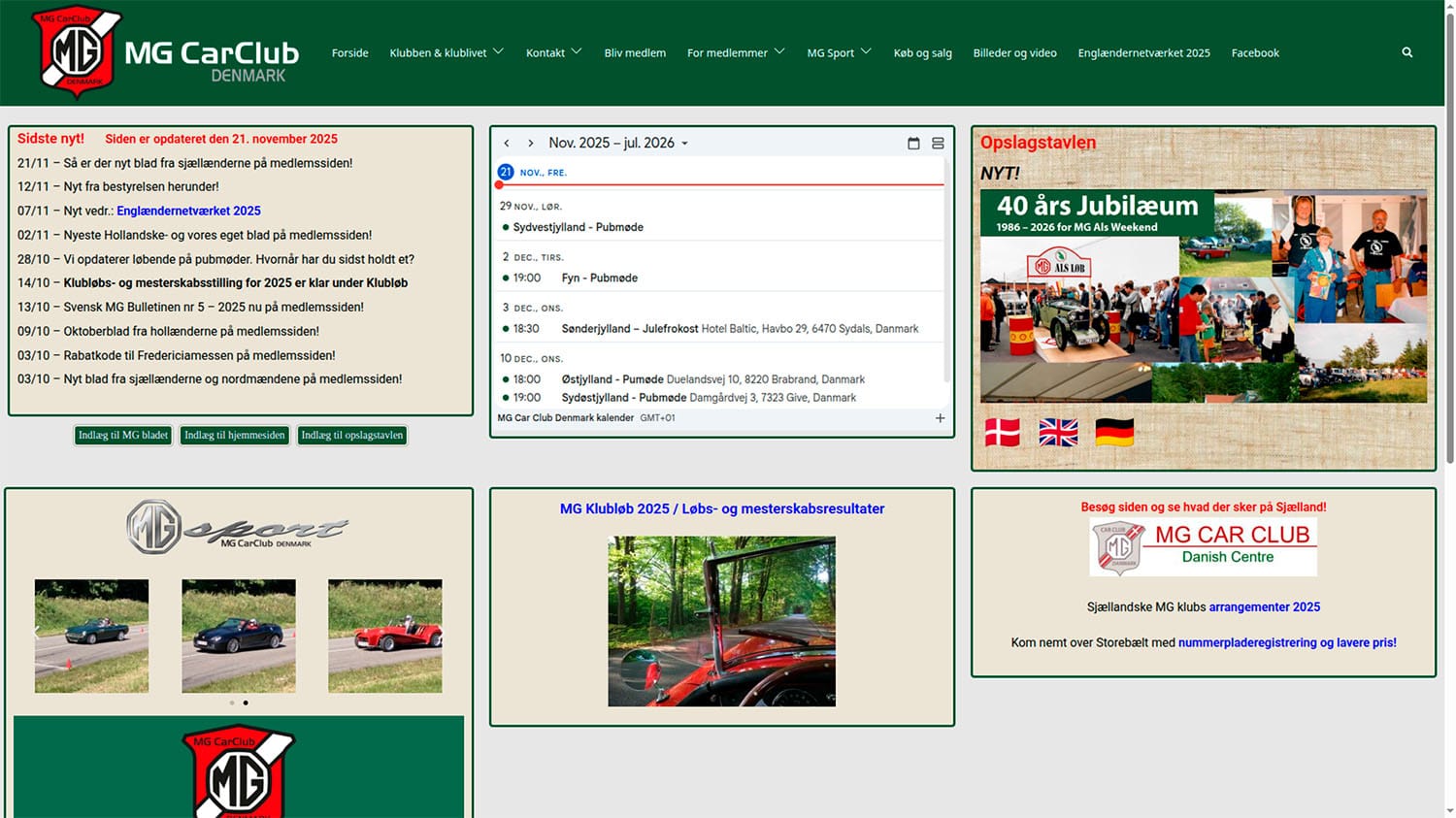Click the MG Klubløb 2025 car mirror photo

pos(721,621)
